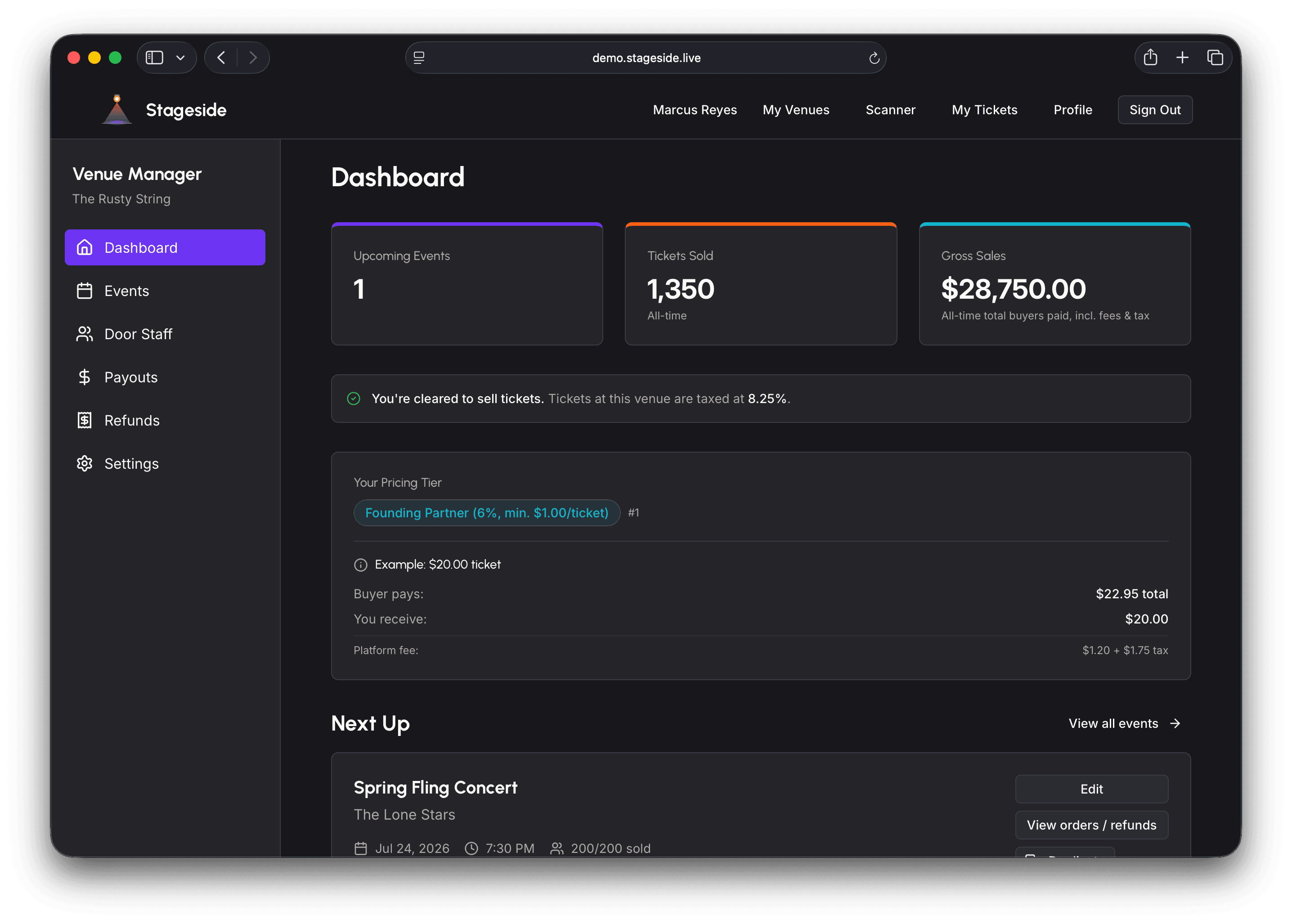Viewport: 1292px width, 924px height.
Task: Click the clock icon beside 7:30 PM
Action: (x=471, y=848)
